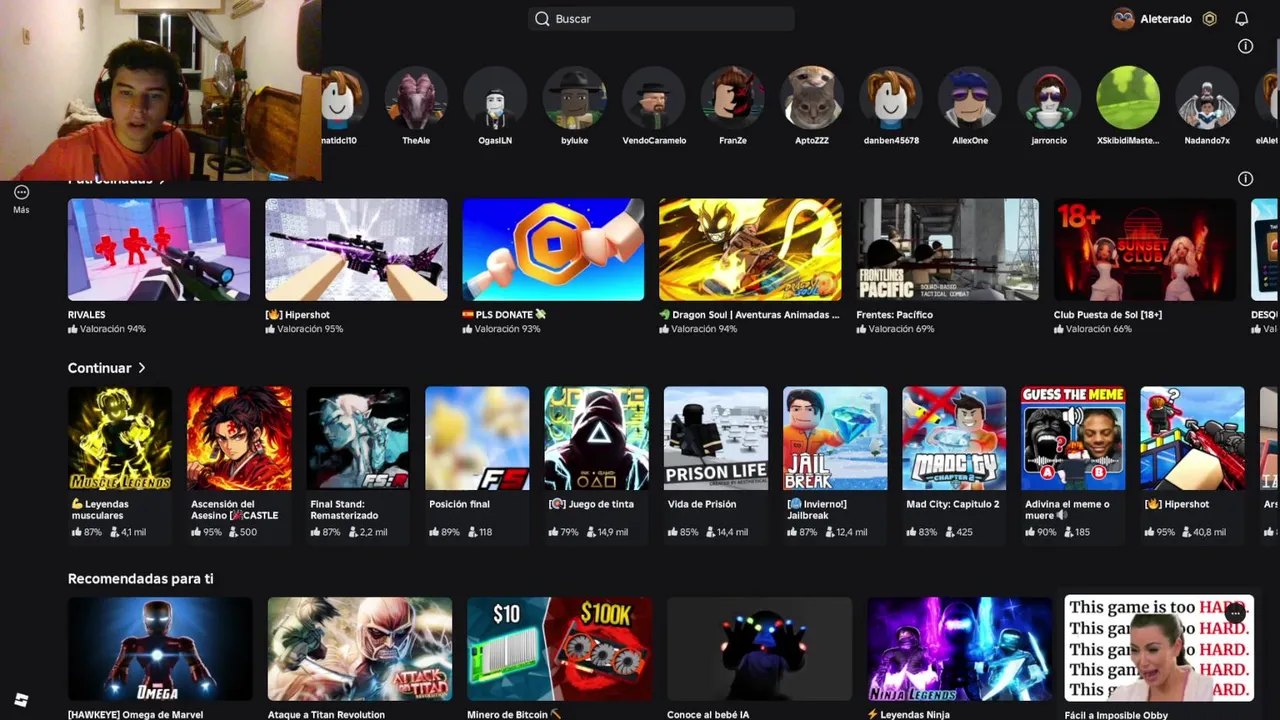Open the sponsored Hipershot game thumbnail
The image size is (1280, 720).
pos(356,249)
